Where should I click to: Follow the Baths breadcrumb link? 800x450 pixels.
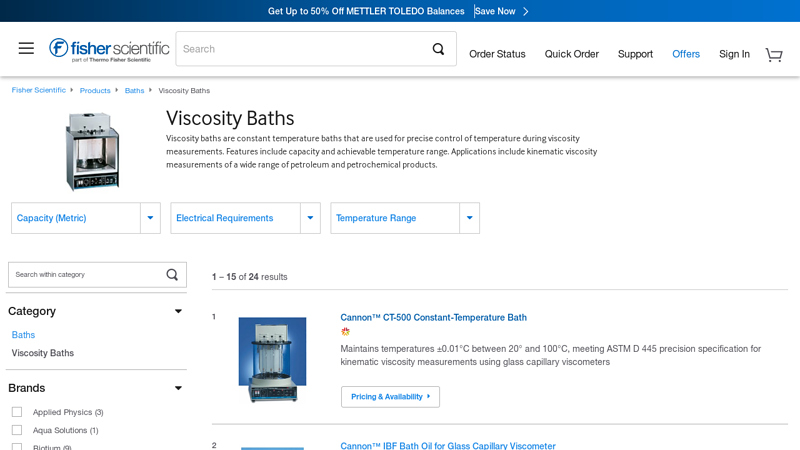(x=134, y=90)
